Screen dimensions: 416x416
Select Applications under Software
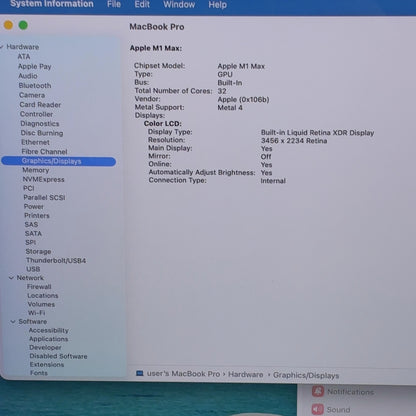point(49,339)
